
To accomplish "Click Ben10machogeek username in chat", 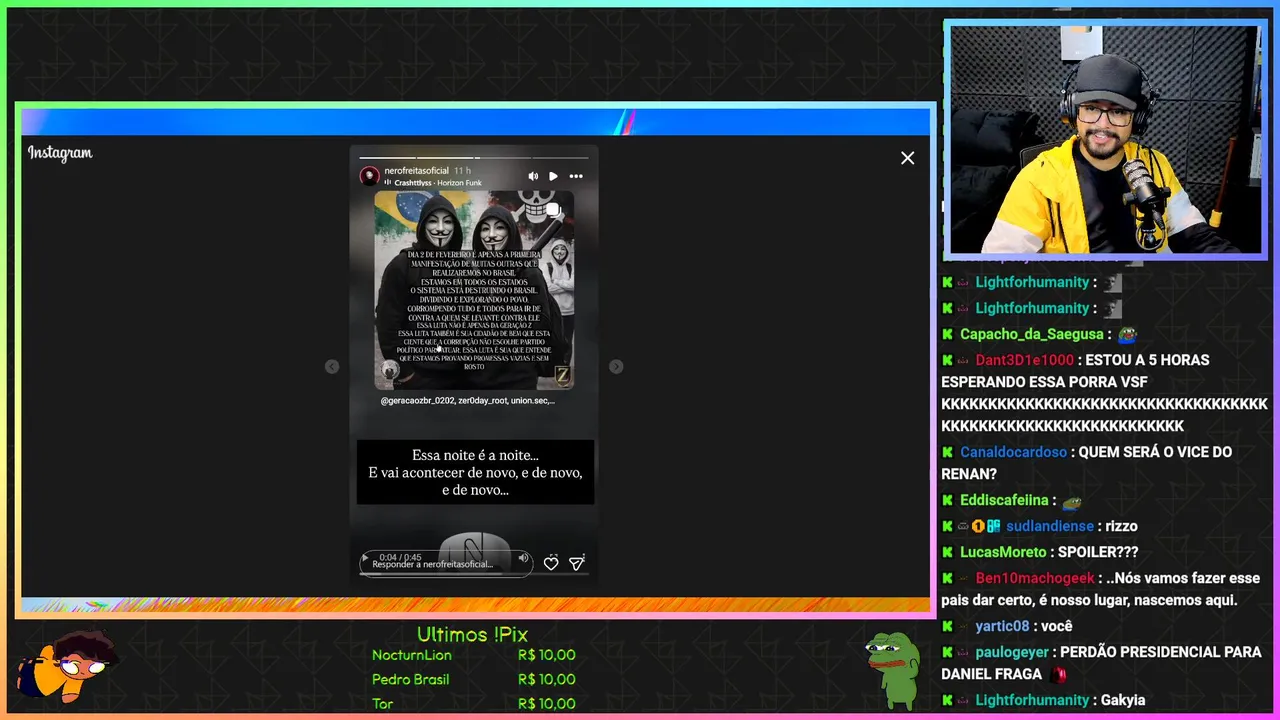I will coord(1035,578).
